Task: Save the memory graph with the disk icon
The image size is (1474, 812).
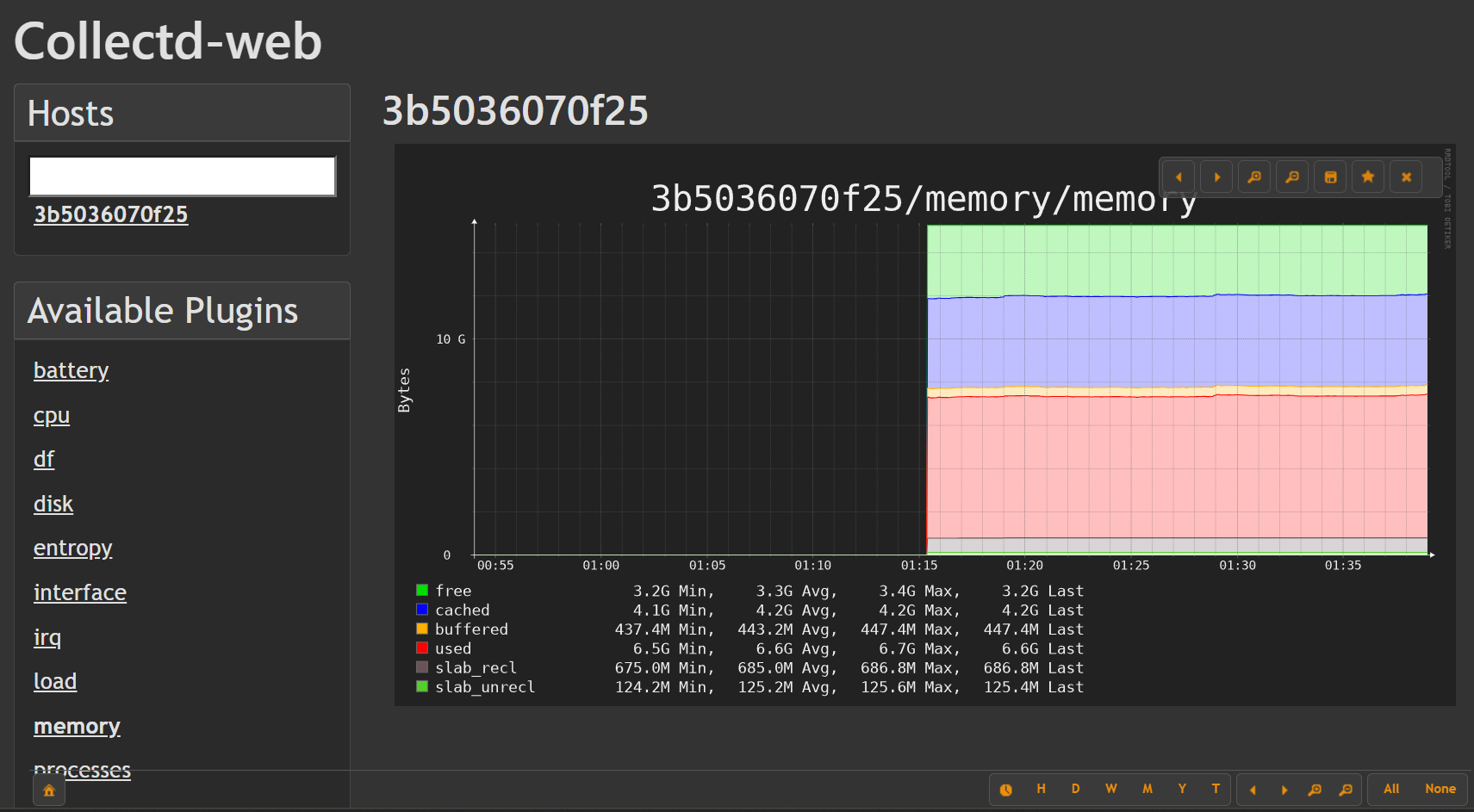Action: [x=1330, y=177]
